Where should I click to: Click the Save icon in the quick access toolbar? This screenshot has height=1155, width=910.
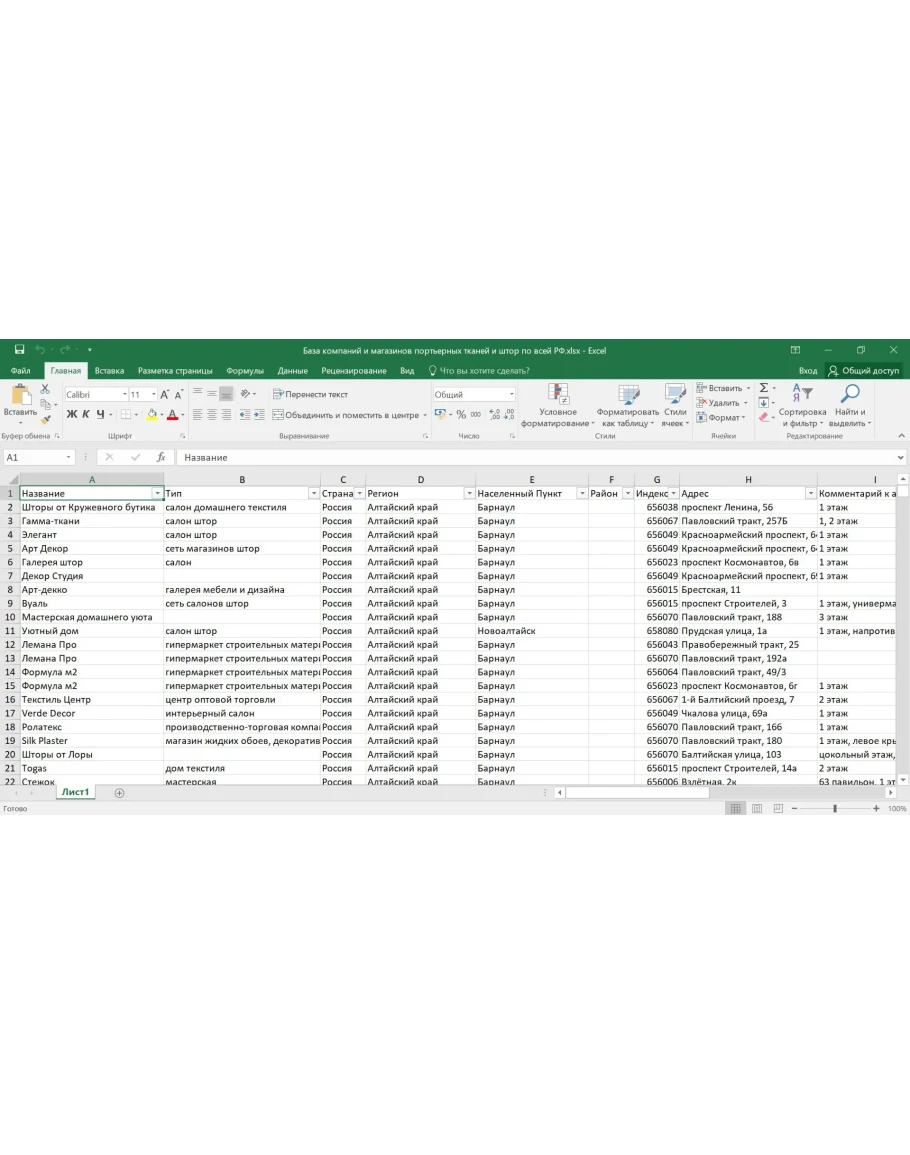pos(19,350)
